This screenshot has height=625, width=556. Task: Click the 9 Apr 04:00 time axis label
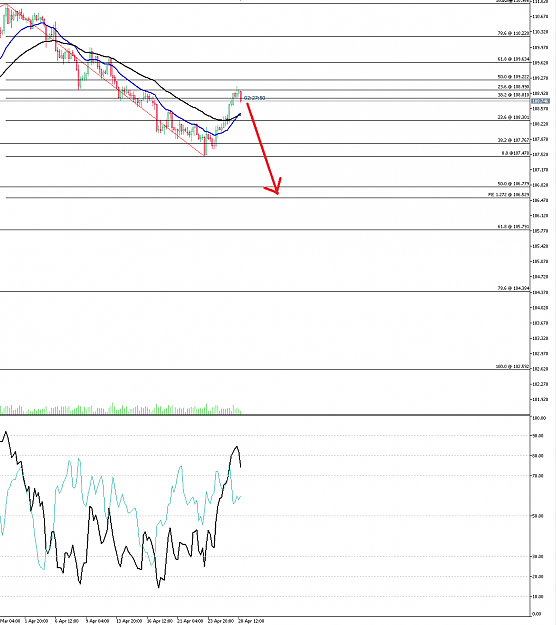tap(97, 621)
